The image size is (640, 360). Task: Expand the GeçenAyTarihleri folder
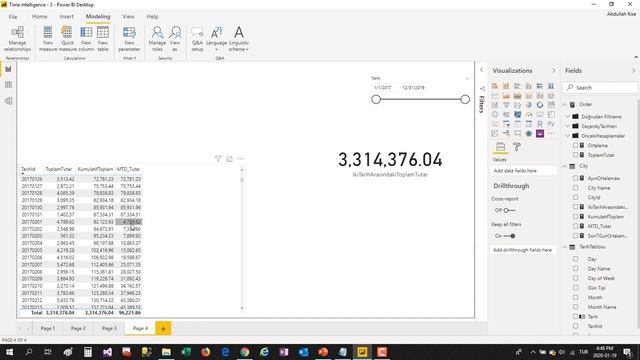(x=568, y=126)
